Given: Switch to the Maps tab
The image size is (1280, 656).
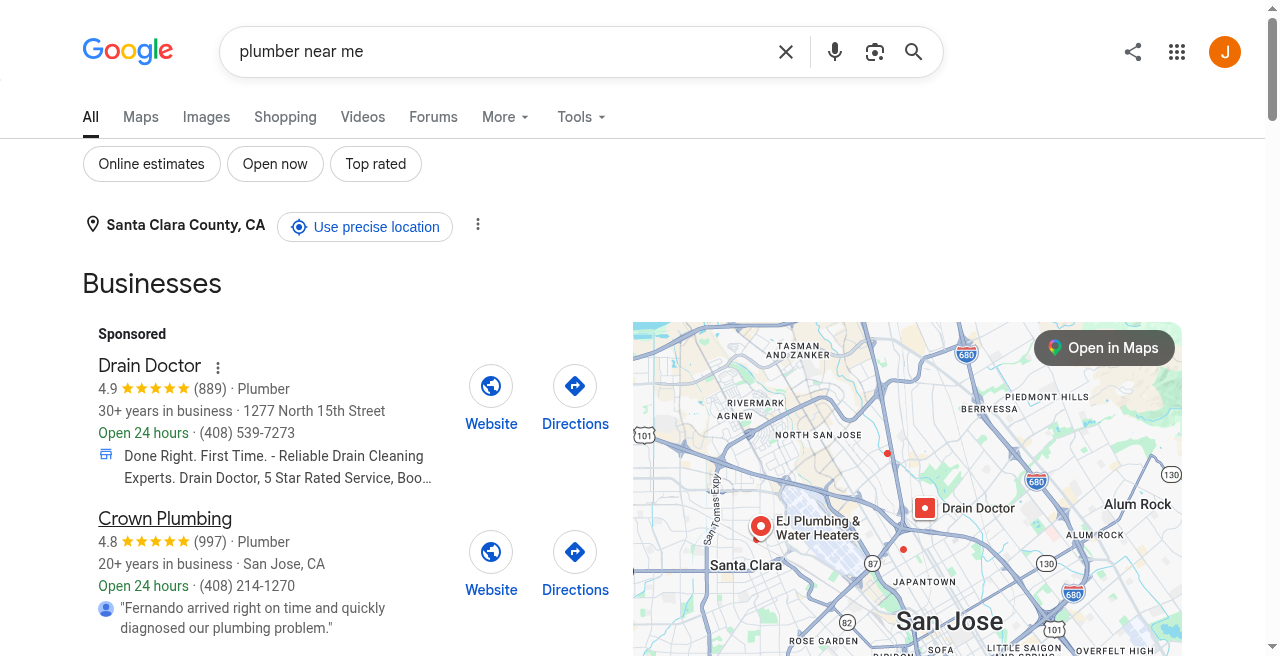Looking at the screenshot, I should point(141,117).
